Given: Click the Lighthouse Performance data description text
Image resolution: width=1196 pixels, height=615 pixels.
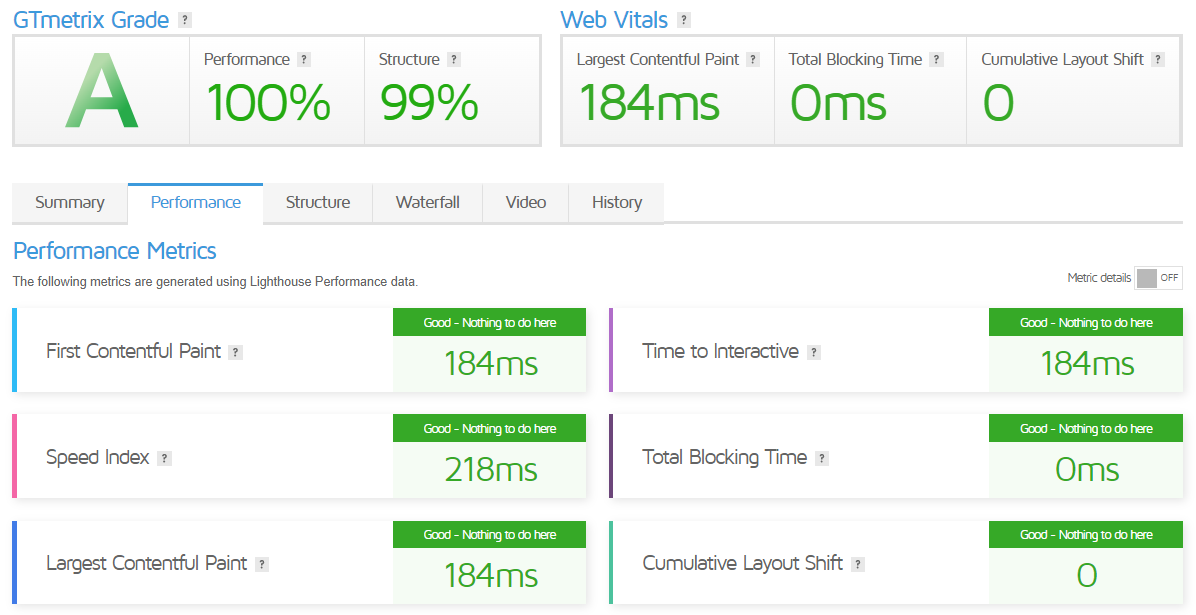Looking at the screenshot, I should pos(215,282).
